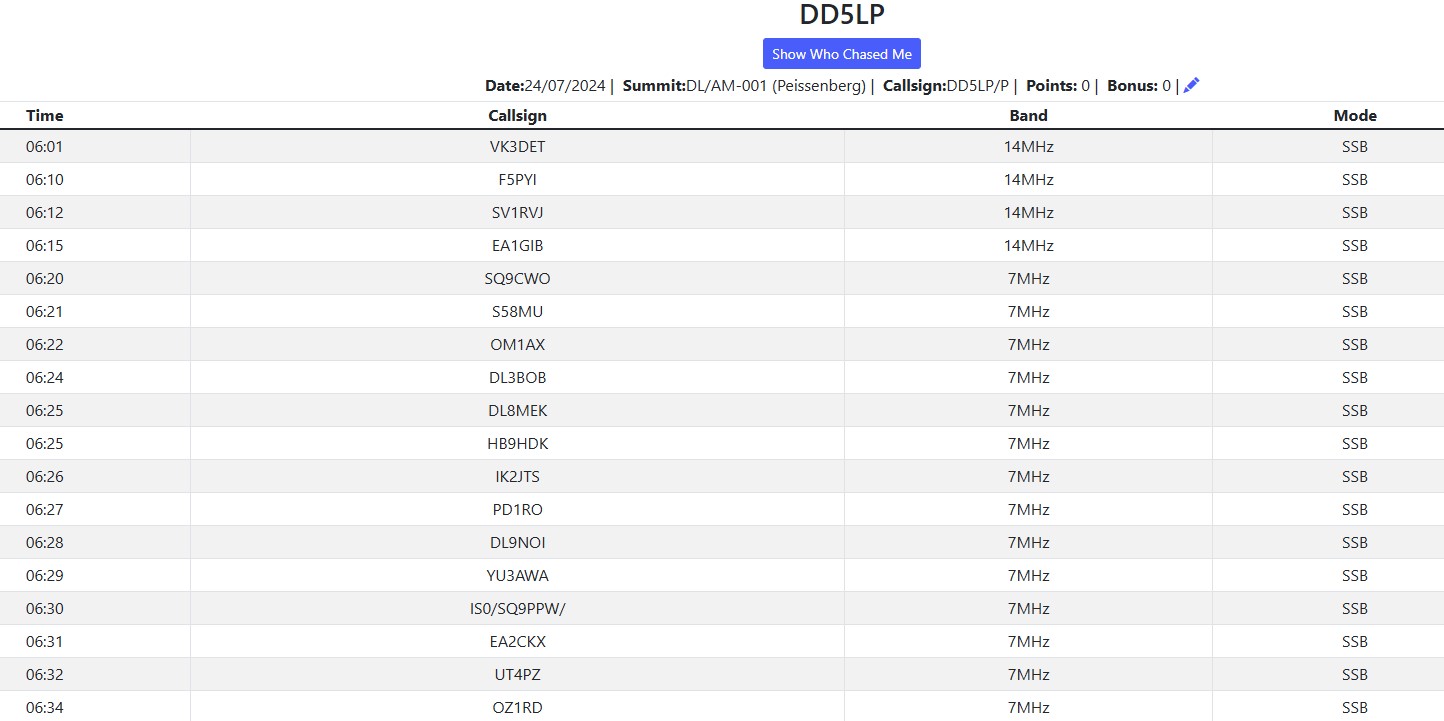The width and height of the screenshot is (1444, 721).
Task: Click the 14MHz band of VK3DET
Action: pyautogui.click(x=1028, y=147)
